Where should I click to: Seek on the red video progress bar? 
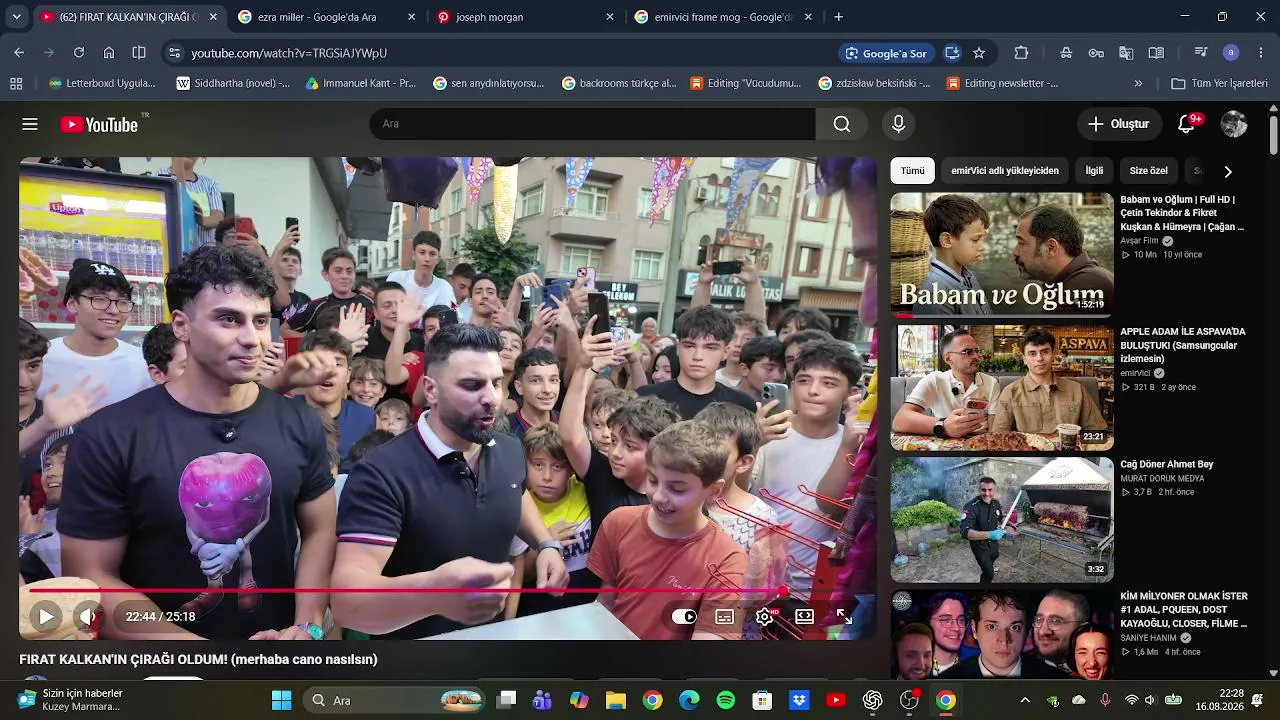(448, 591)
